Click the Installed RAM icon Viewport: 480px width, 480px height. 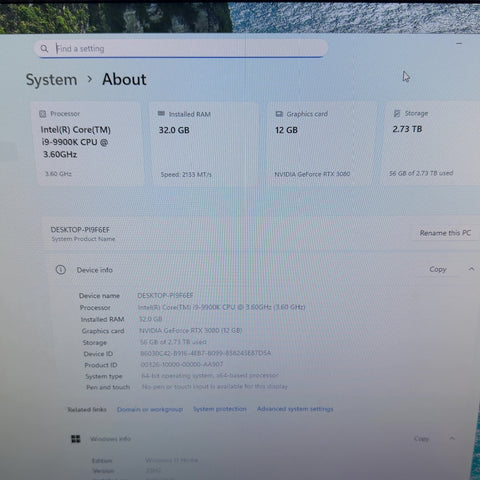tap(161, 114)
